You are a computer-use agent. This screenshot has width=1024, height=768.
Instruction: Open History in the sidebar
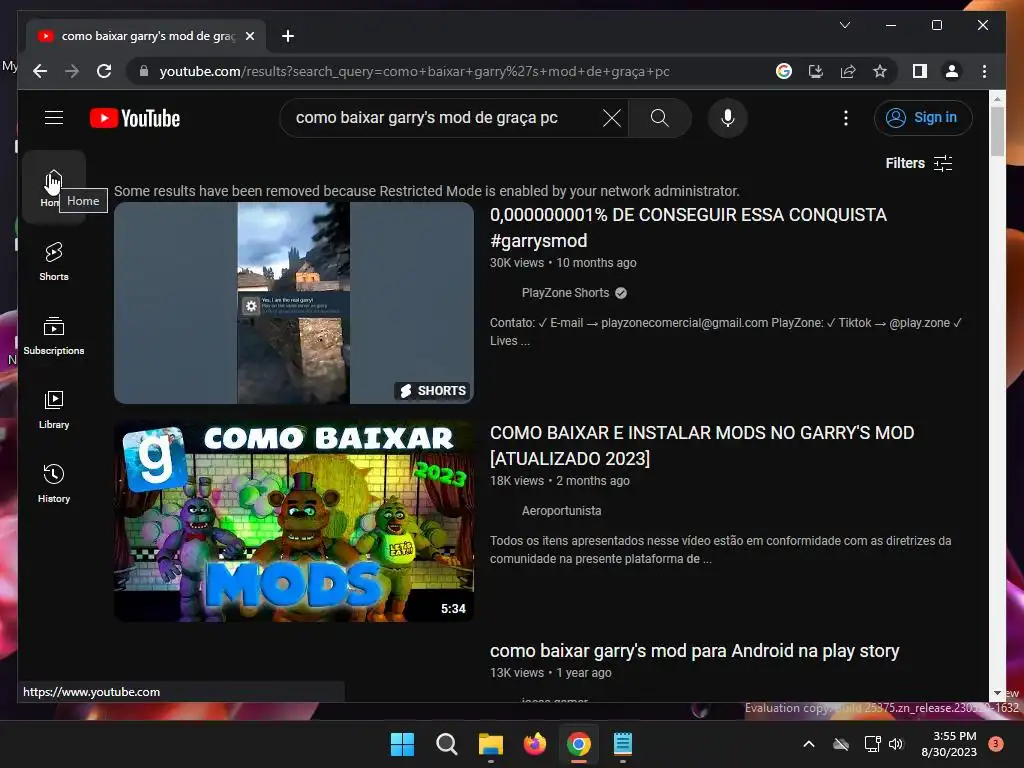(x=54, y=483)
